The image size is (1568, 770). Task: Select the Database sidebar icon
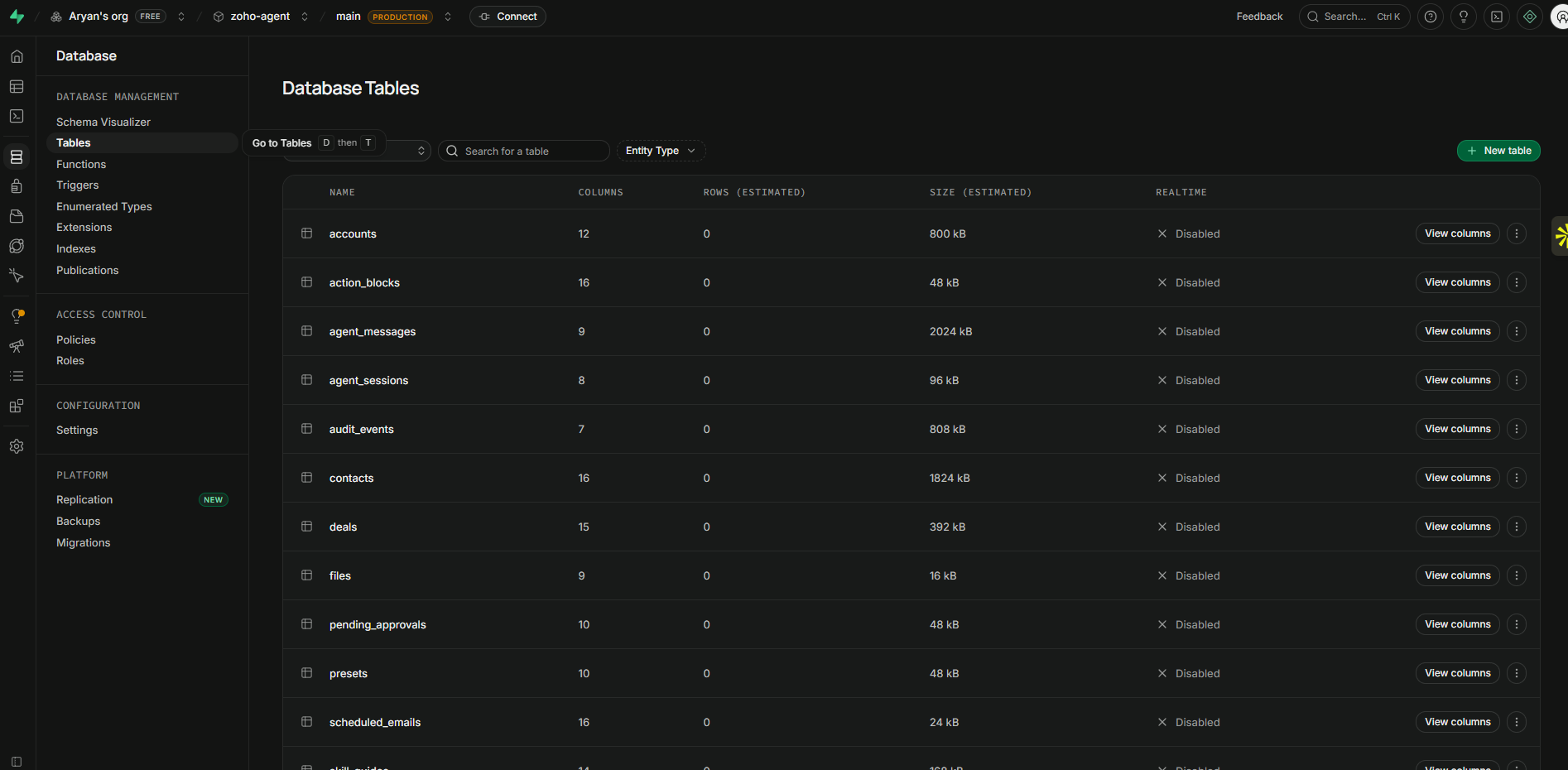click(x=17, y=156)
